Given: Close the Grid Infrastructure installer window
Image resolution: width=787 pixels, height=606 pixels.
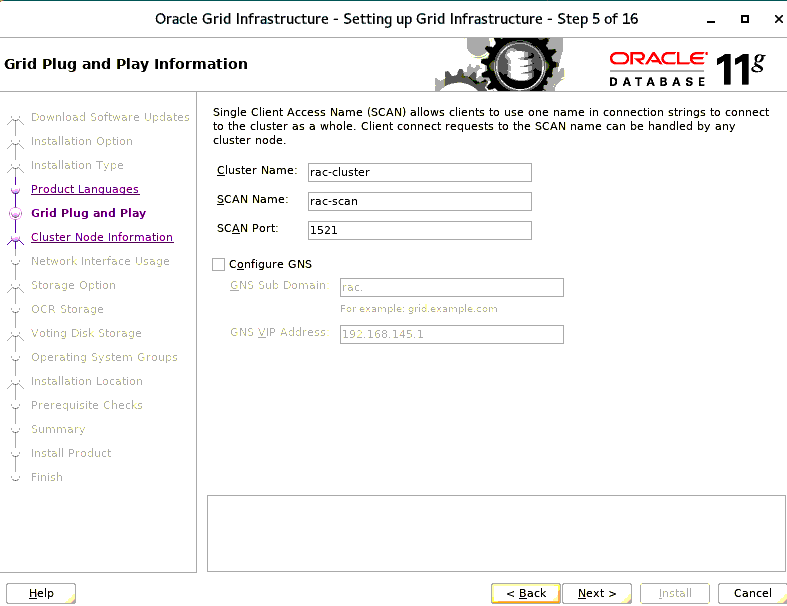Looking at the screenshot, I should 772,19.
